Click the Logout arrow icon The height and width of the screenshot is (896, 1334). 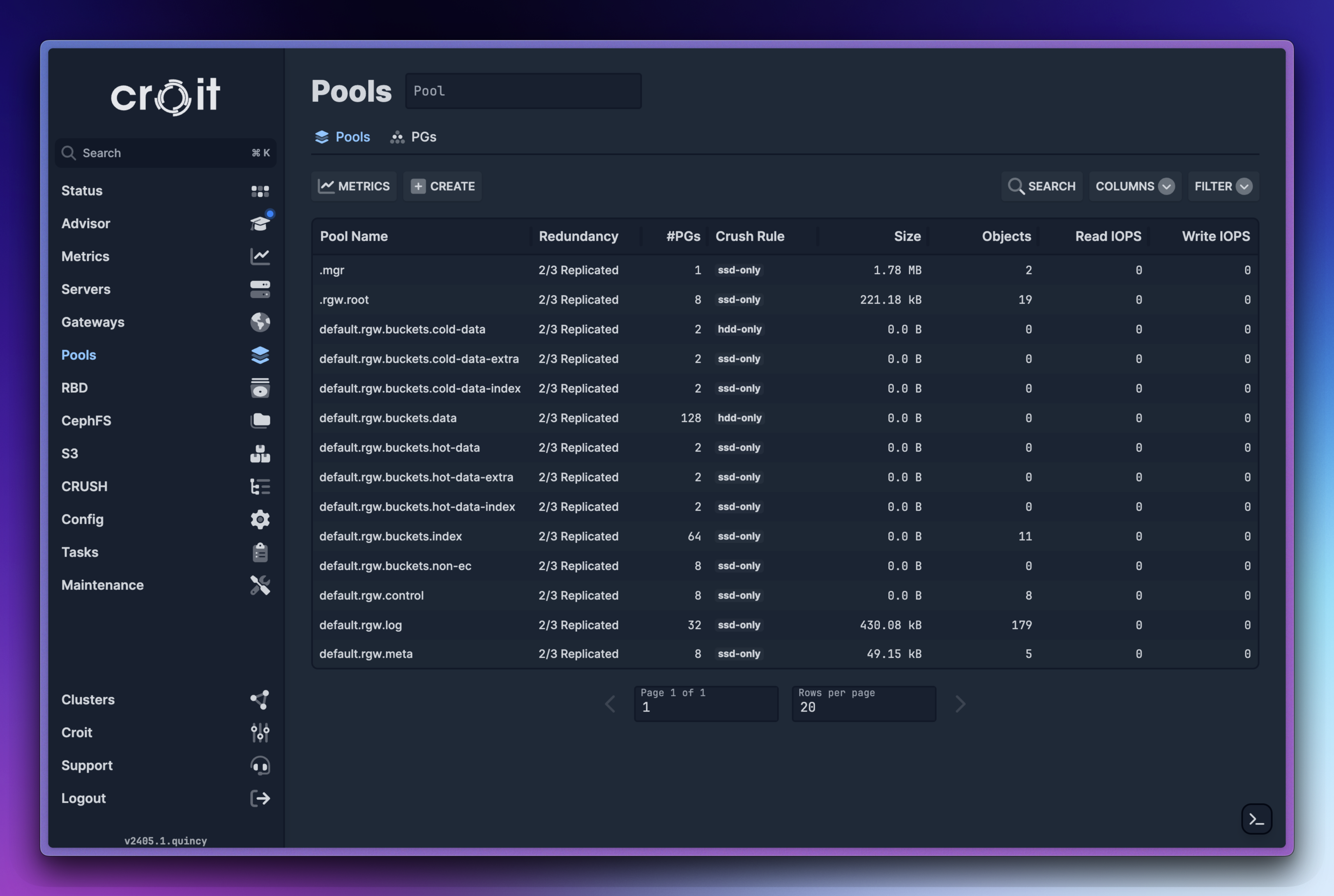pyautogui.click(x=260, y=798)
